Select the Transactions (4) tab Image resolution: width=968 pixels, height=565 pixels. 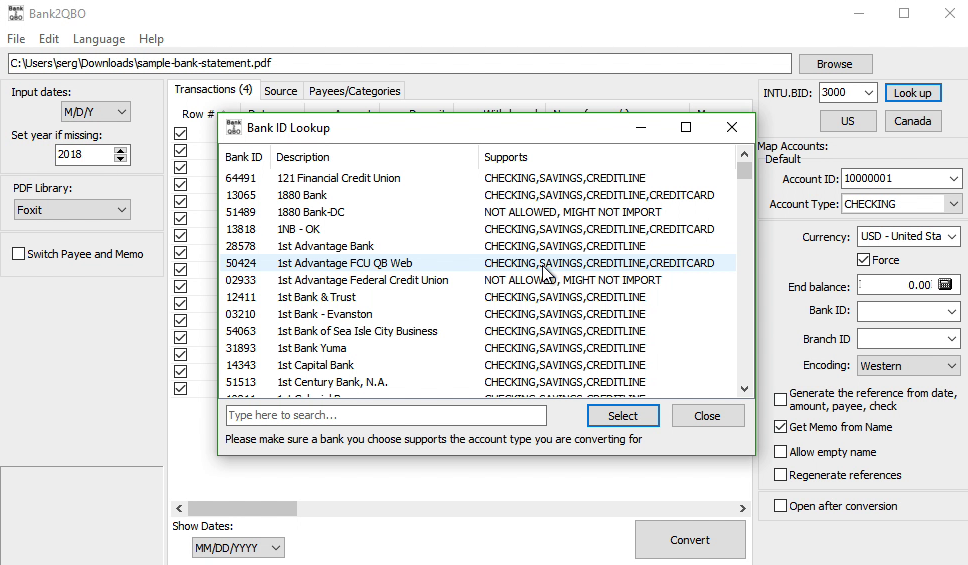pyautogui.click(x=213, y=90)
